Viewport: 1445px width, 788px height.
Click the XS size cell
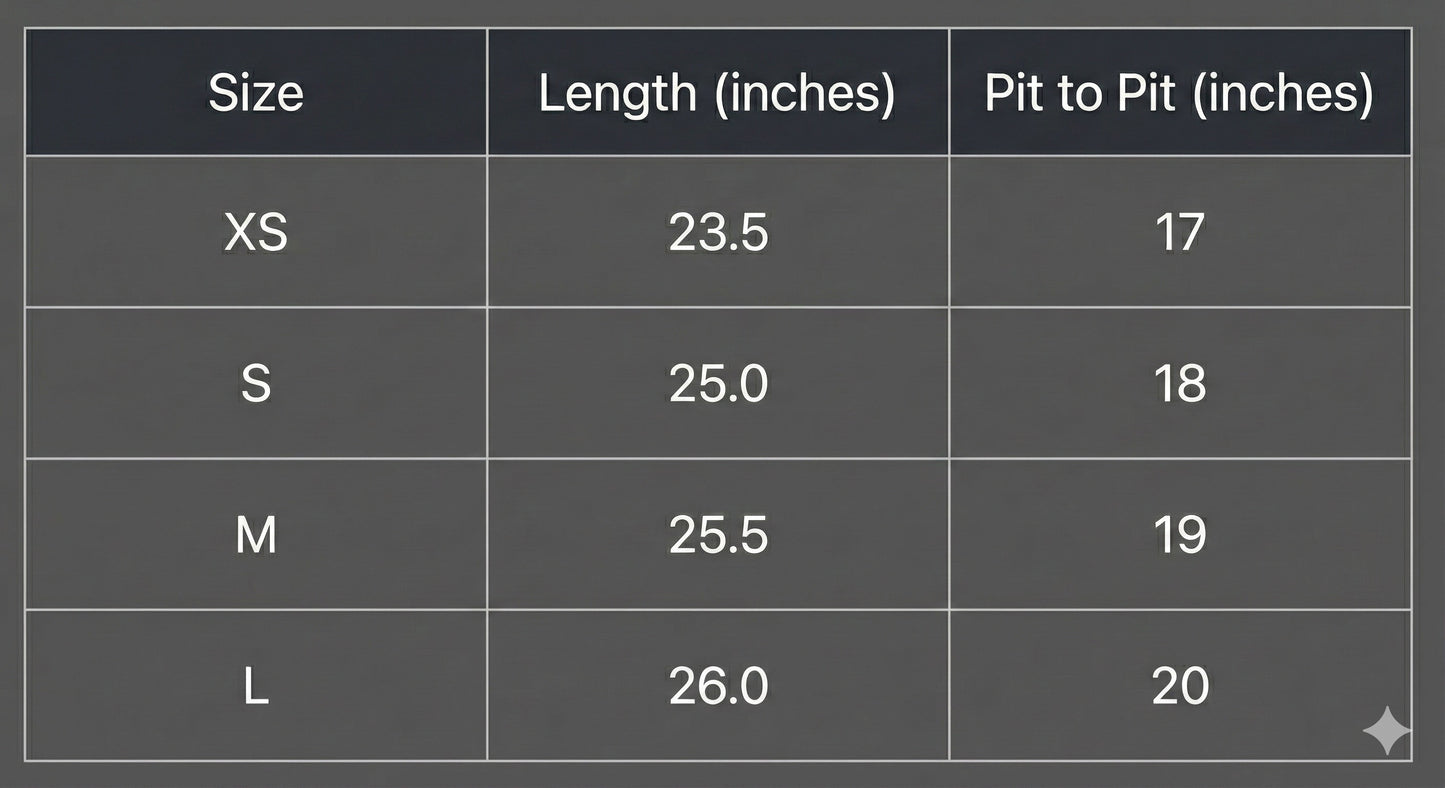tap(256, 233)
